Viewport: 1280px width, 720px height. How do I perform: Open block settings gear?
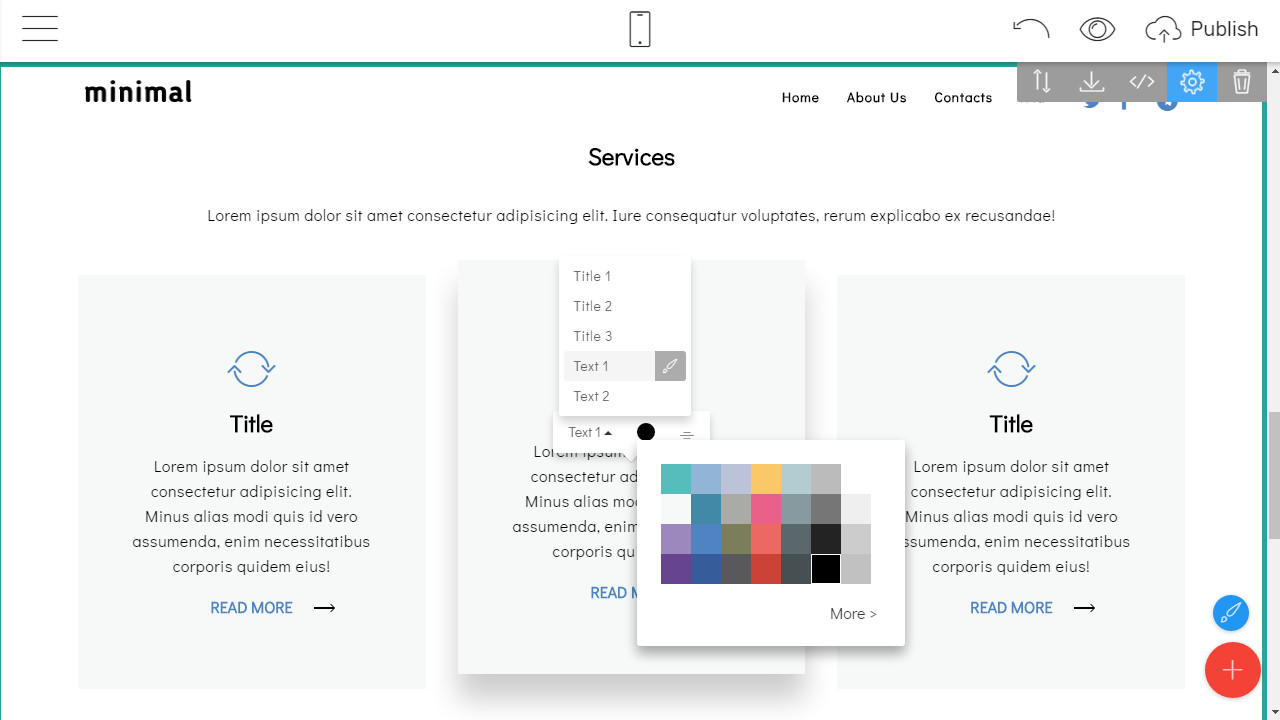click(1192, 82)
